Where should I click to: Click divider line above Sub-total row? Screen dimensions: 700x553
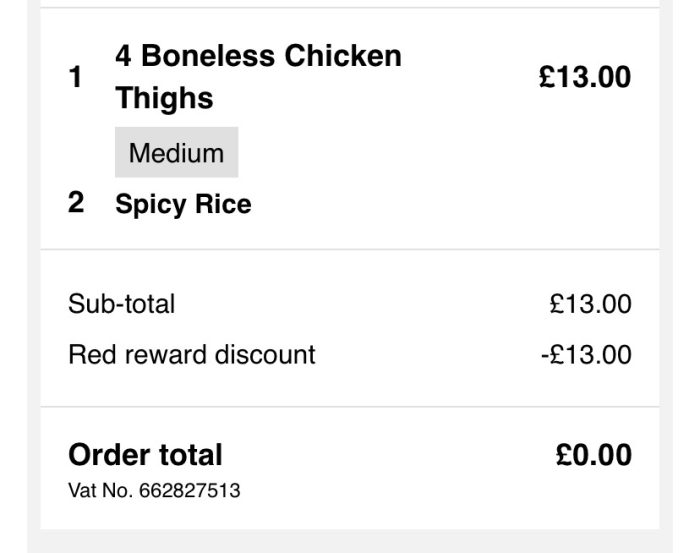(350, 249)
